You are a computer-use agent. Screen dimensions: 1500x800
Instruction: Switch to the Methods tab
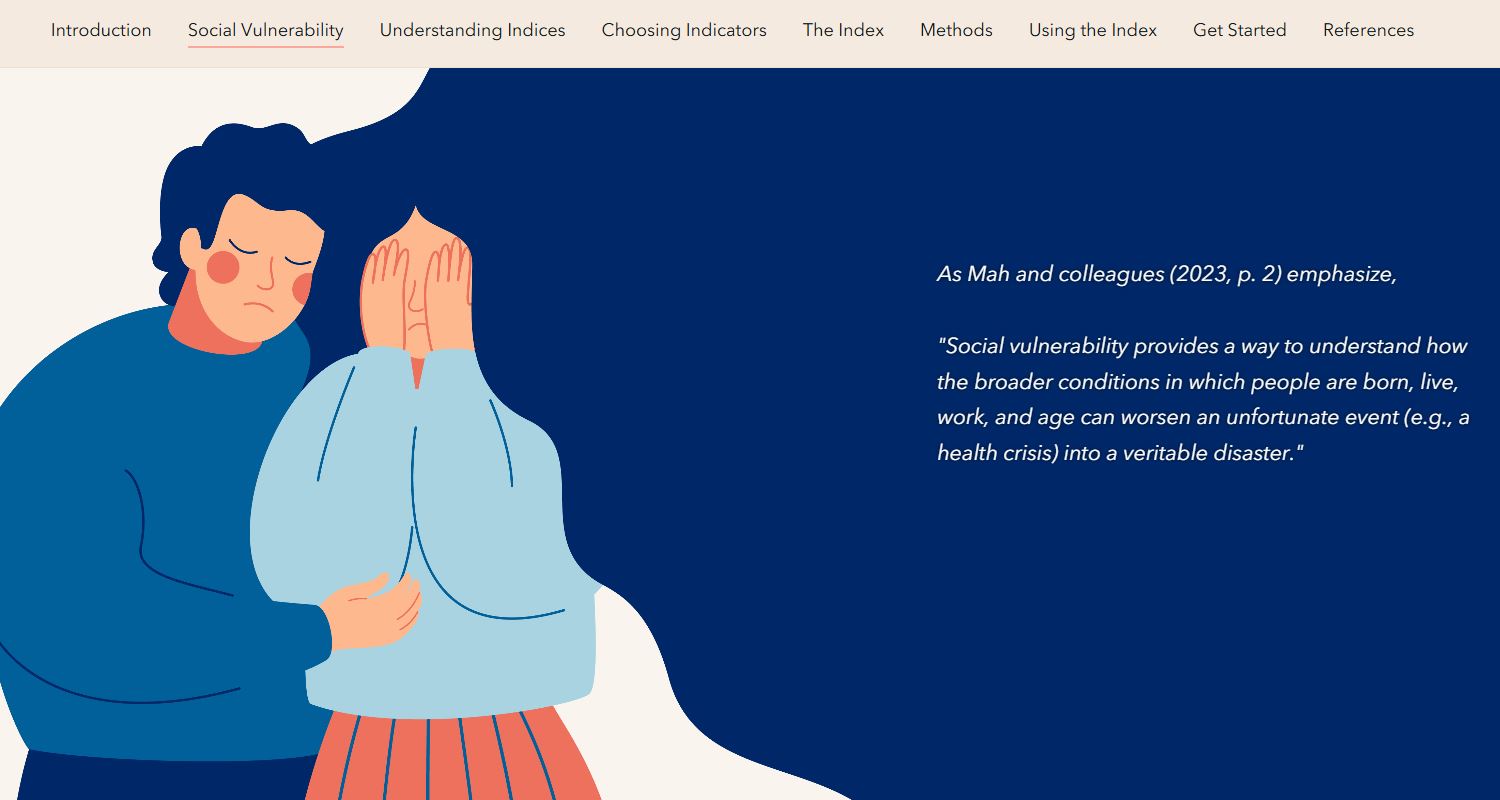(956, 30)
